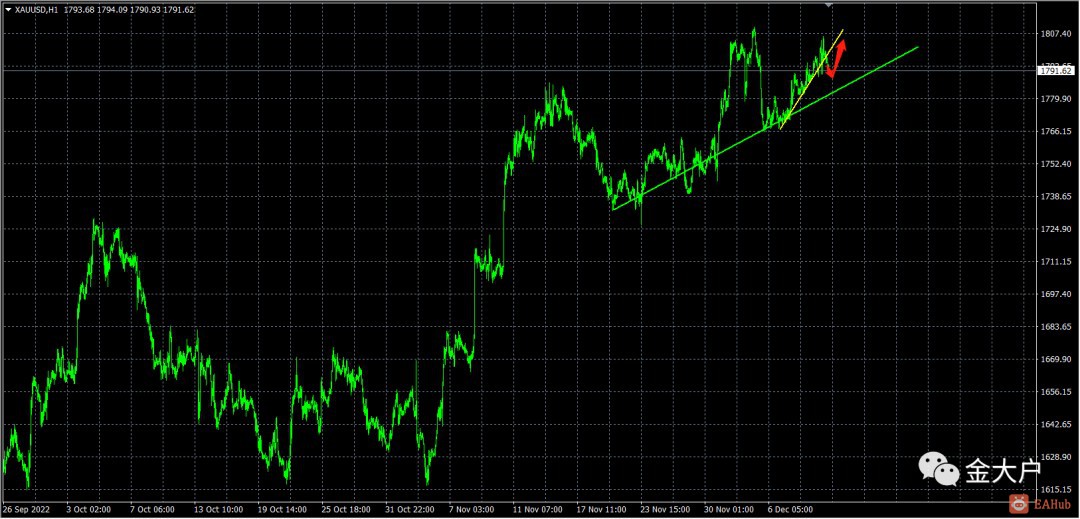The image size is (1080, 519).
Task: Click the gray chart shift marker on top edge
Action: click(x=829, y=5)
